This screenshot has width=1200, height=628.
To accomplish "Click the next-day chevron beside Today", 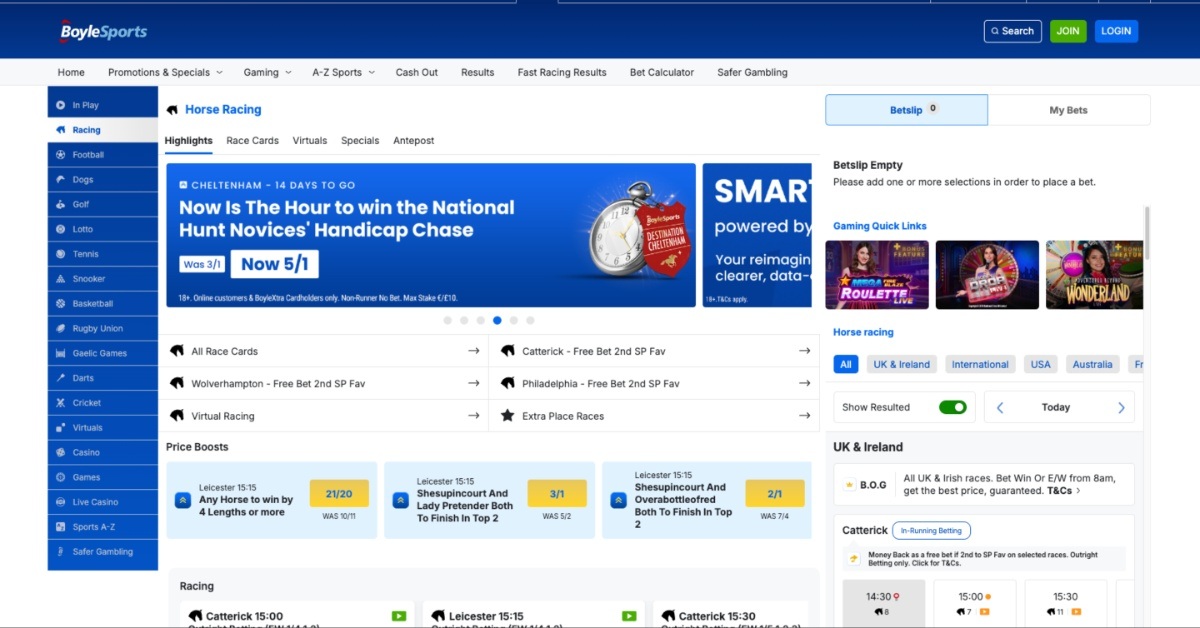I will tap(1121, 407).
